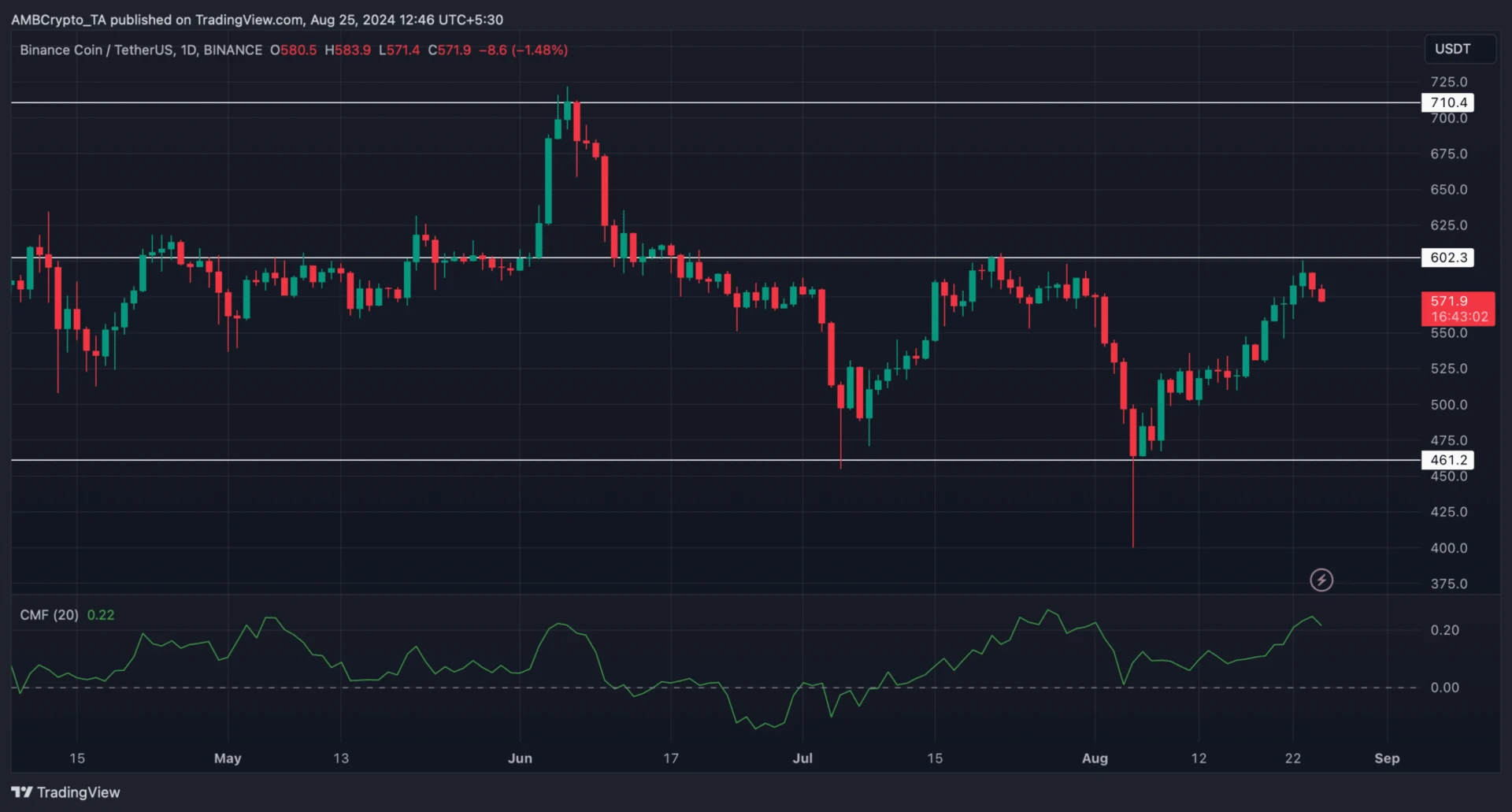Image resolution: width=1512 pixels, height=812 pixels.
Task: Click the 500.0 price scale label
Action: 1449,405
